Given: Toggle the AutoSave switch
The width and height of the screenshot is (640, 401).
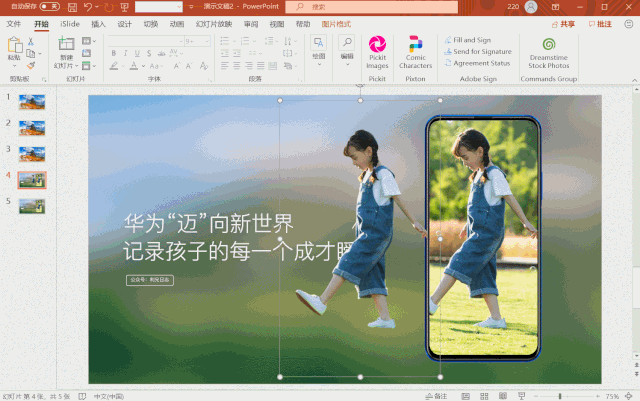Looking at the screenshot, I should [49, 7].
